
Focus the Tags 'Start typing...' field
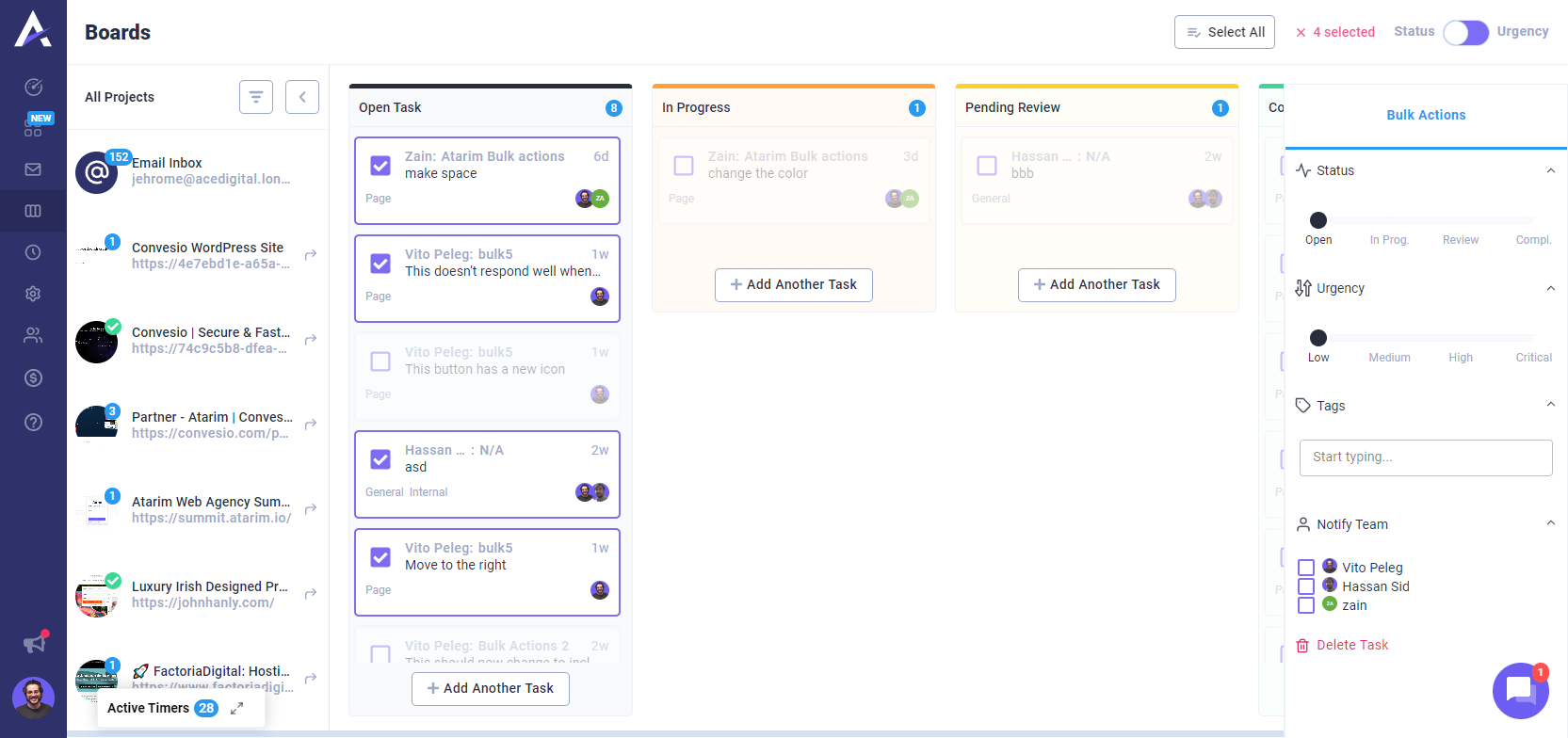pyautogui.click(x=1426, y=457)
